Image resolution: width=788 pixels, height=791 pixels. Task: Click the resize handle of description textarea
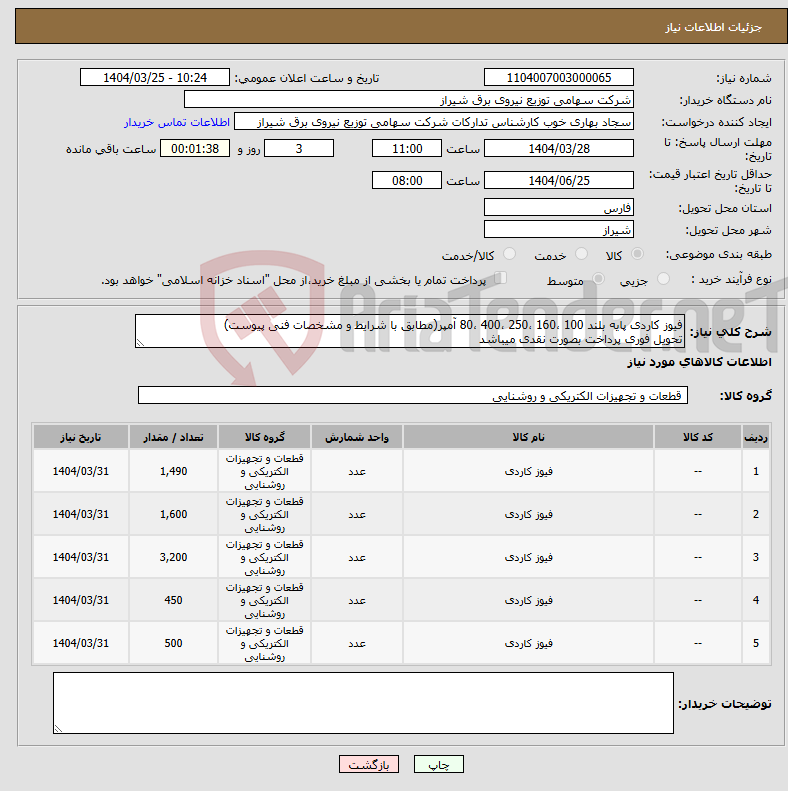[140, 343]
